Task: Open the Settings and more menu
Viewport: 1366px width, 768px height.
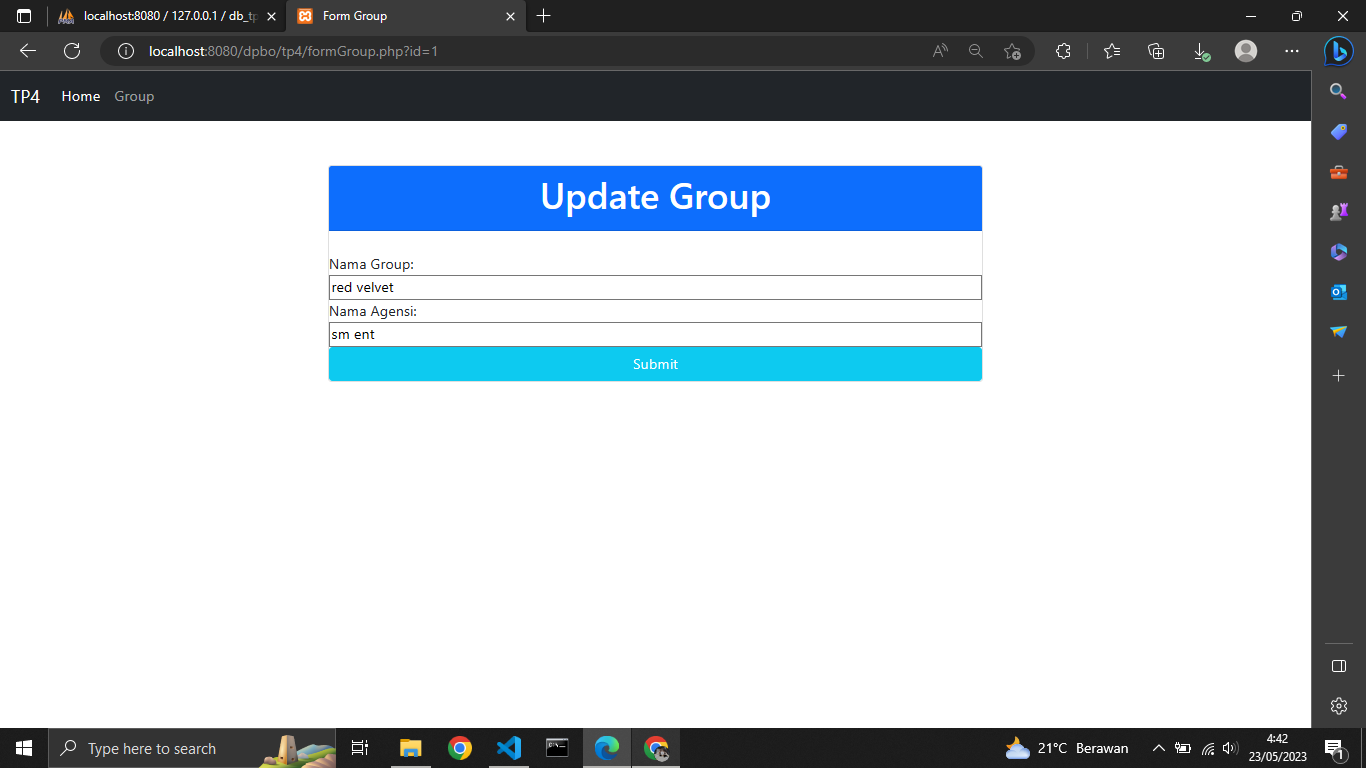Action: 1292,51
